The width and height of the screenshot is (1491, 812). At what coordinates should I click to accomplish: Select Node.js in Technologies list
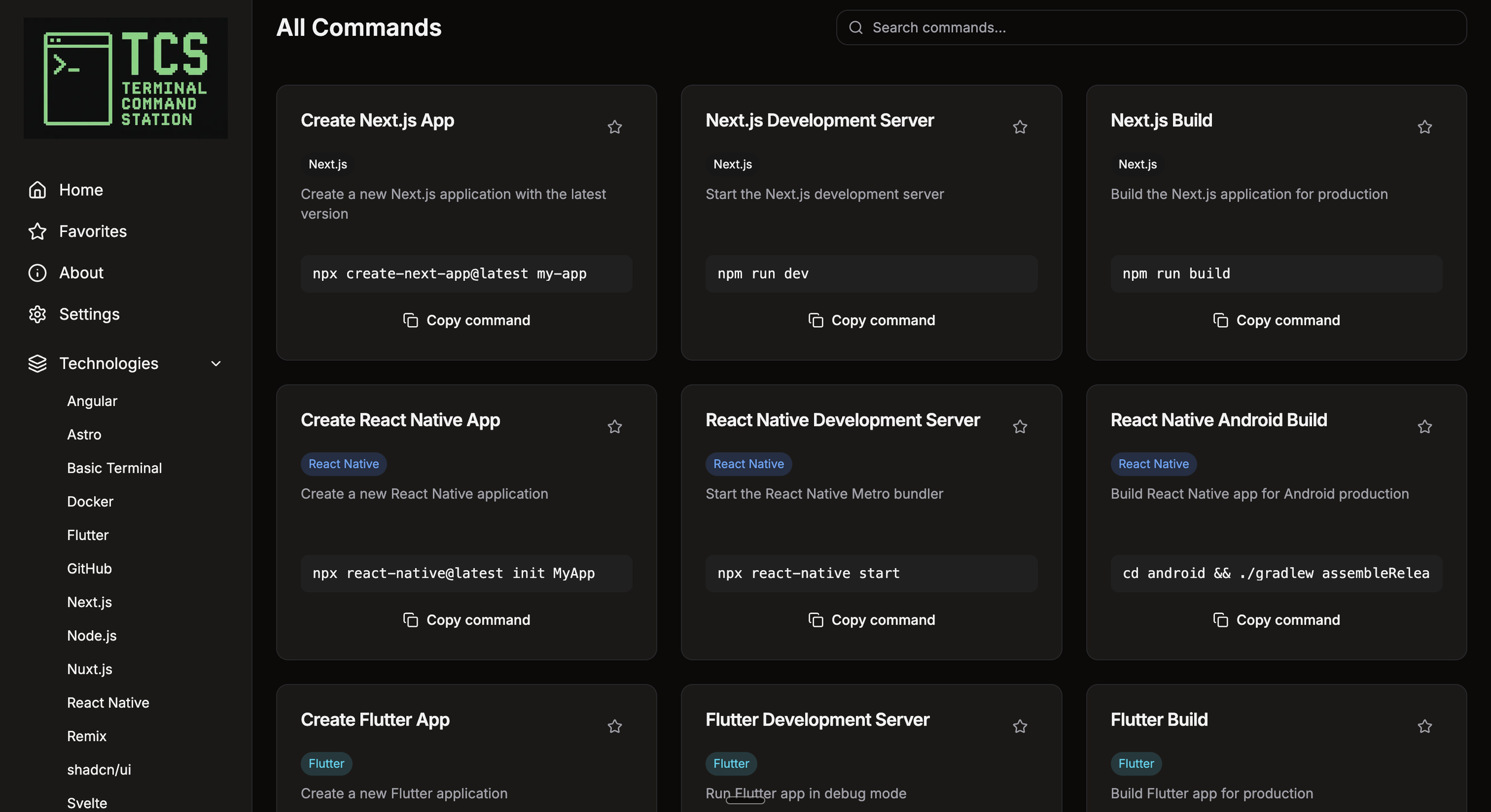92,636
